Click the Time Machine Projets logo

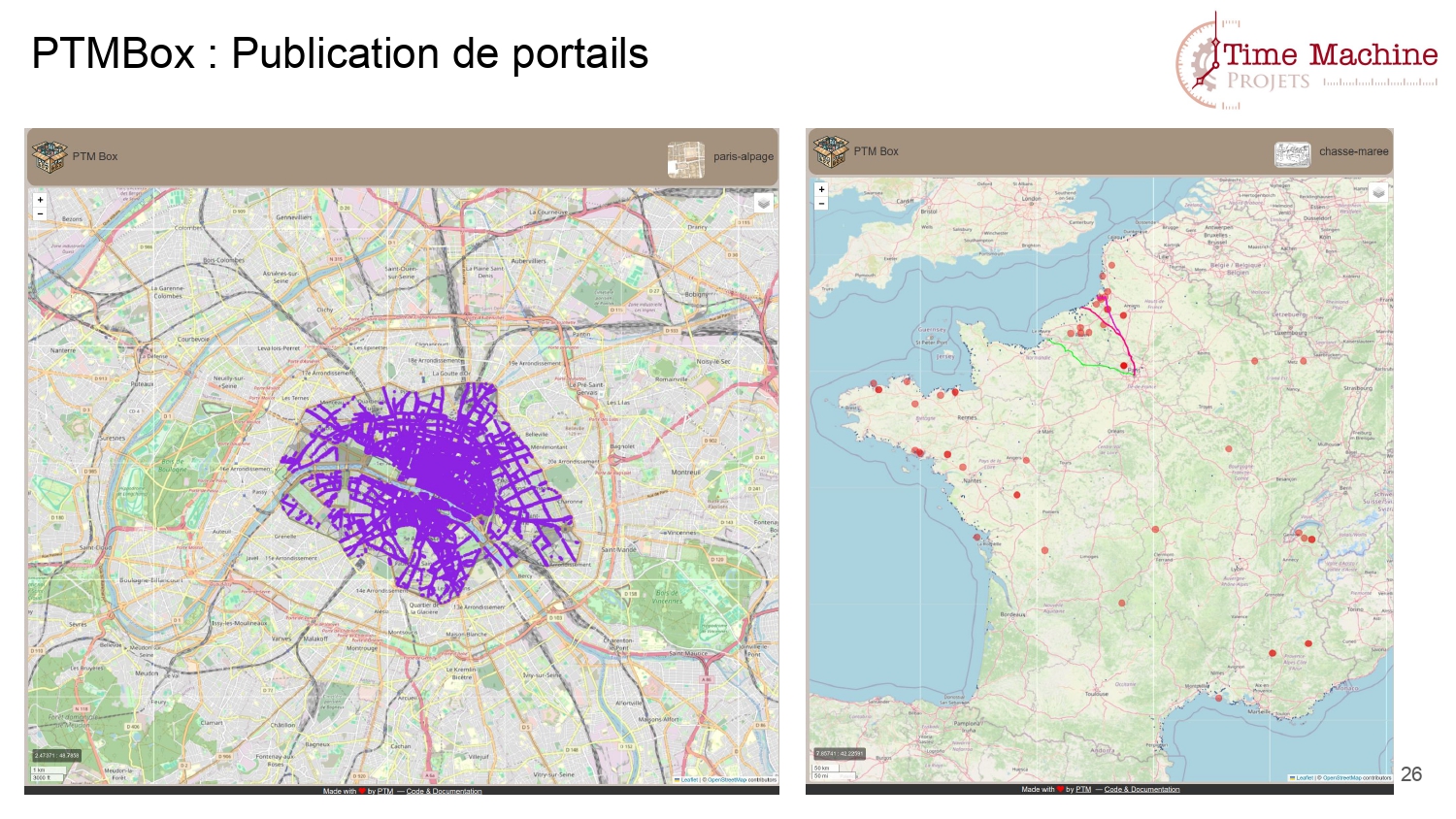click(1307, 60)
